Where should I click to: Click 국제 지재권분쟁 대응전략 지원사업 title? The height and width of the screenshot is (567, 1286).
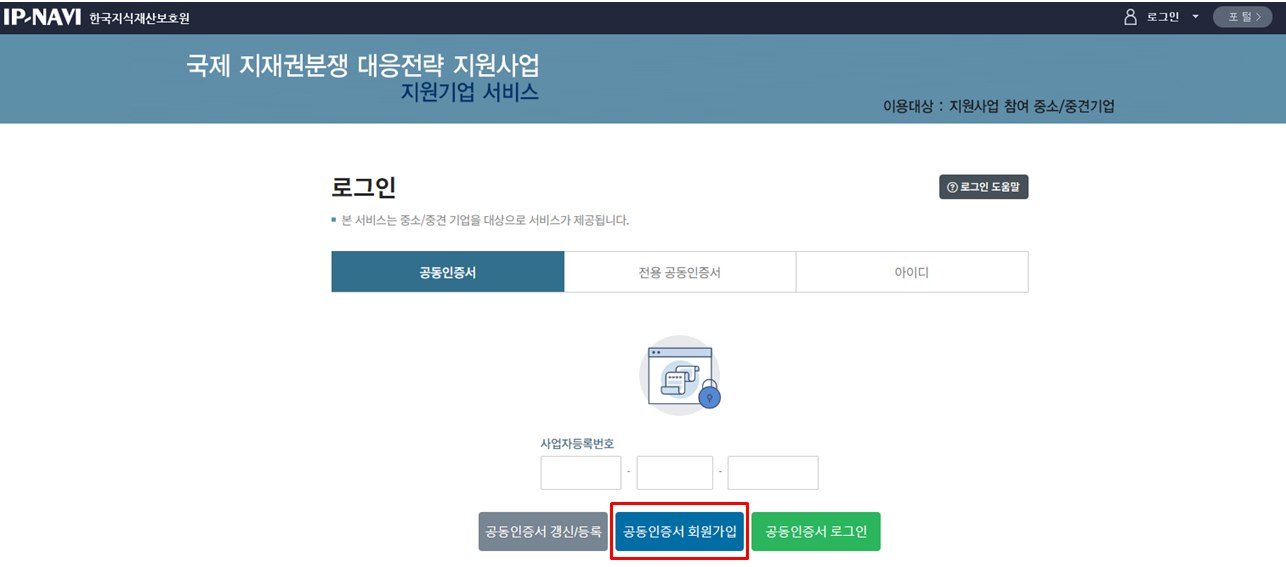click(x=363, y=66)
